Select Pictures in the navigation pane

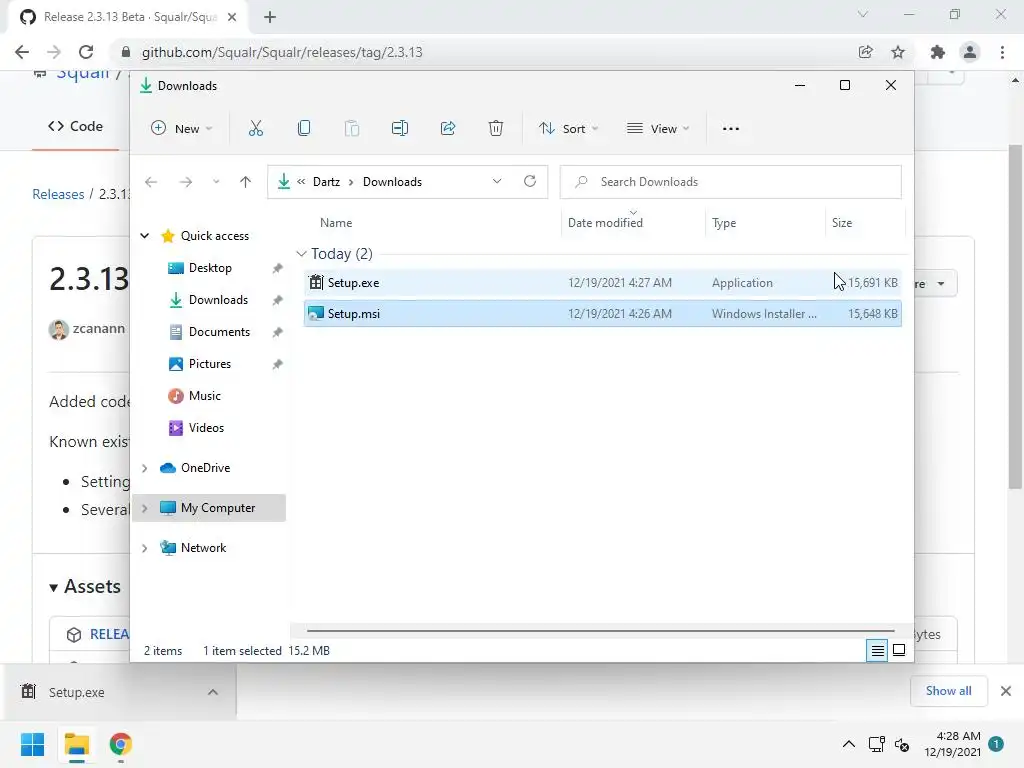pyautogui.click(x=209, y=364)
